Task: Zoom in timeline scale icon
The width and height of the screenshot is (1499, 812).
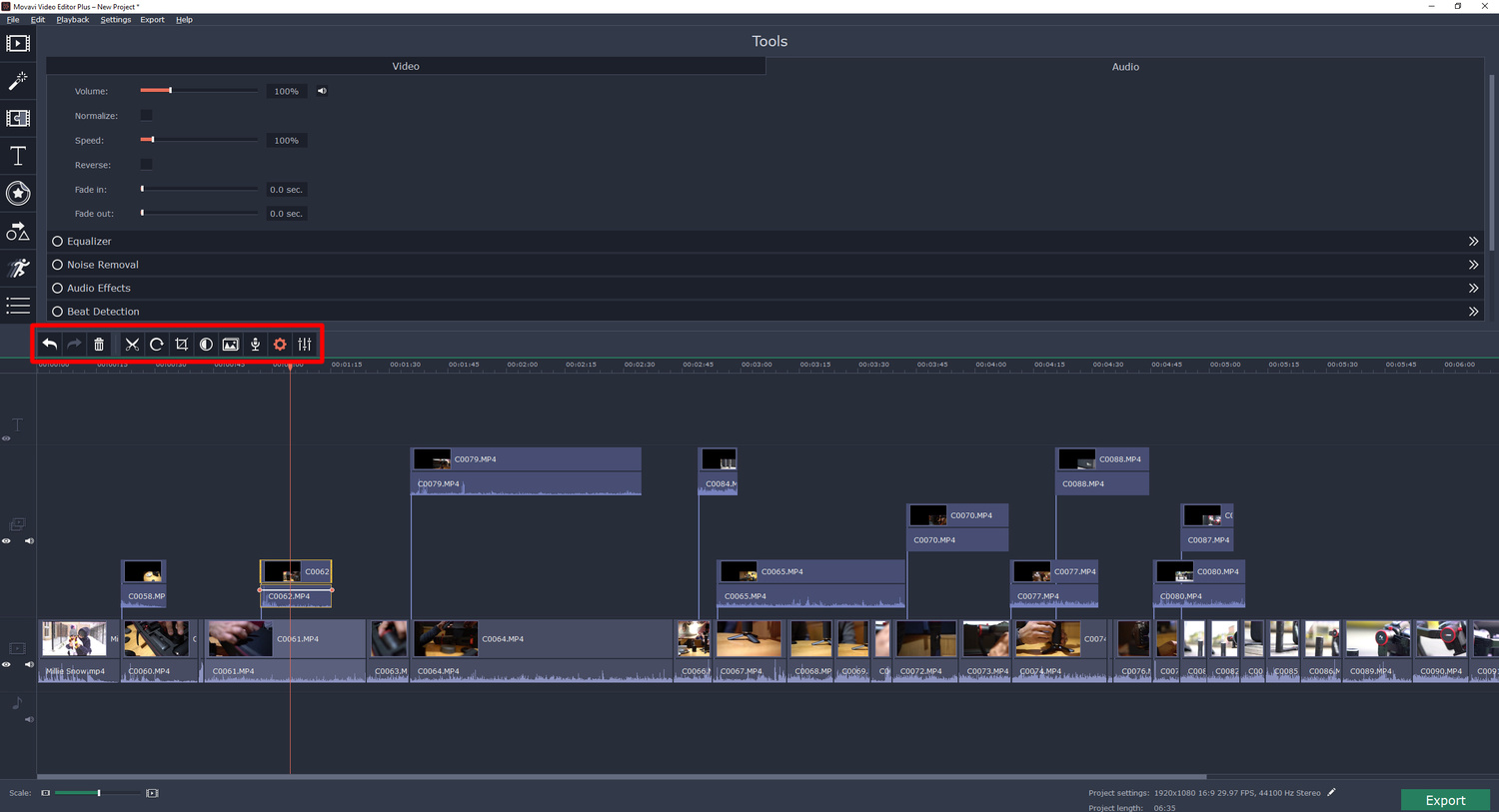Action: pos(152,793)
